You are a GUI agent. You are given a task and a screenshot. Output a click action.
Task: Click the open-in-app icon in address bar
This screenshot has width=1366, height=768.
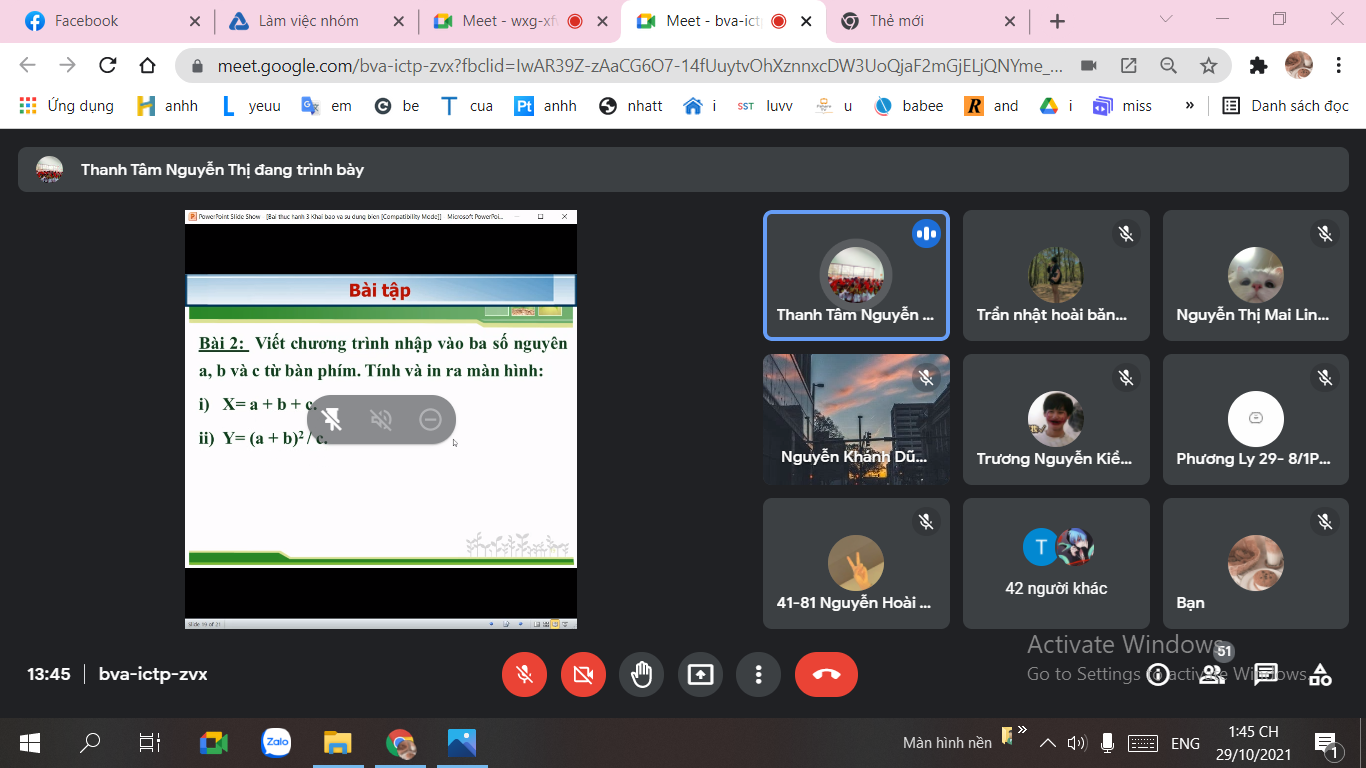tap(1128, 65)
